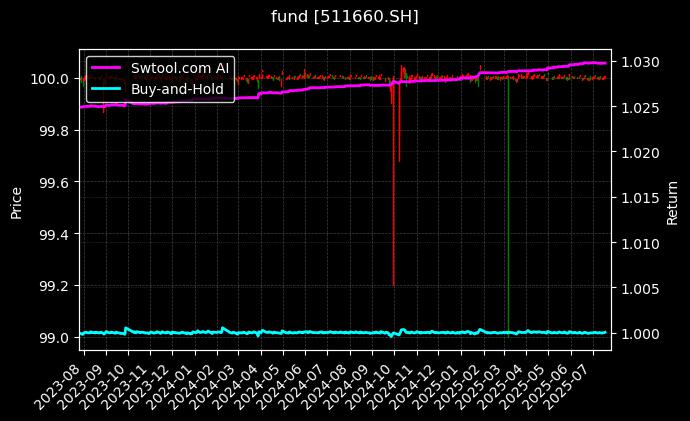Click the chart title fund [511660.SH]
This screenshot has width=690, height=421.
click(x=345, y=17)
